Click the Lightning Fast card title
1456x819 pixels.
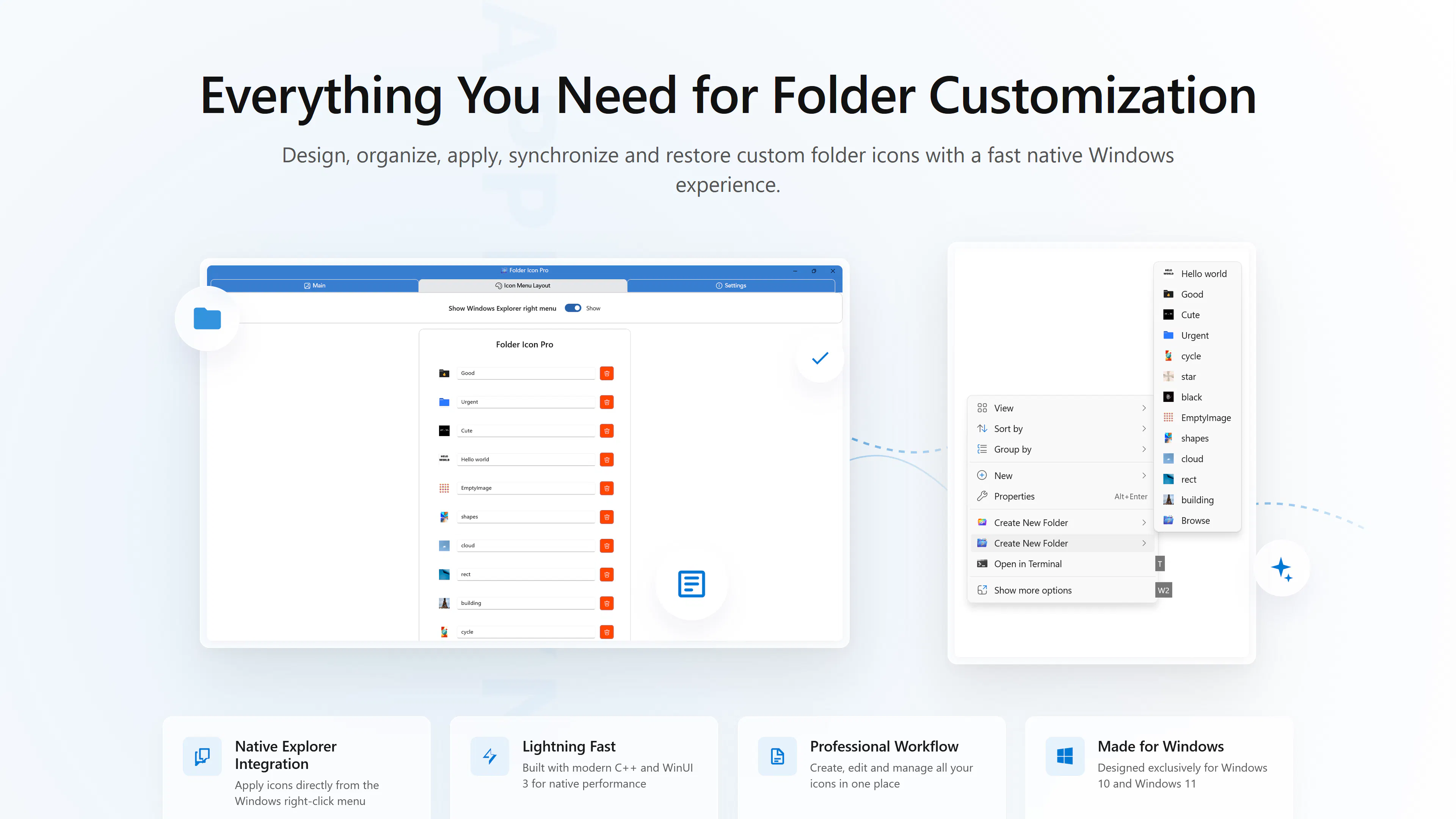[569, 747]
